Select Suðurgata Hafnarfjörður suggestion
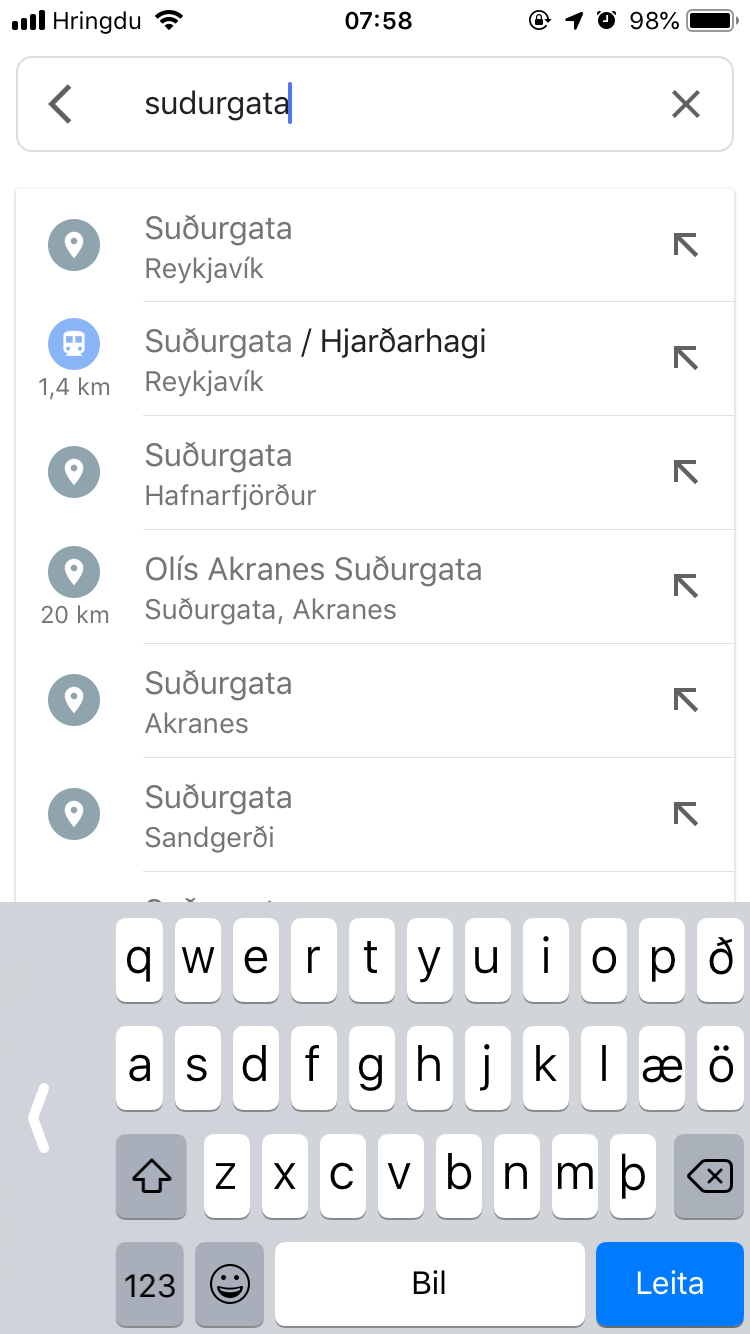The height and width of the screenshot is (1334, 750). (400, 473)
